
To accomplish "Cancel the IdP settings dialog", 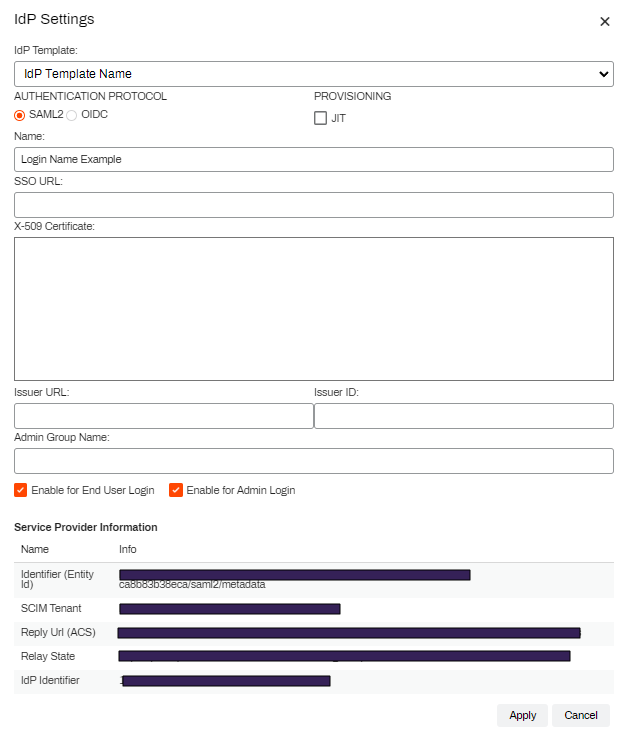I will pos(580,715).
